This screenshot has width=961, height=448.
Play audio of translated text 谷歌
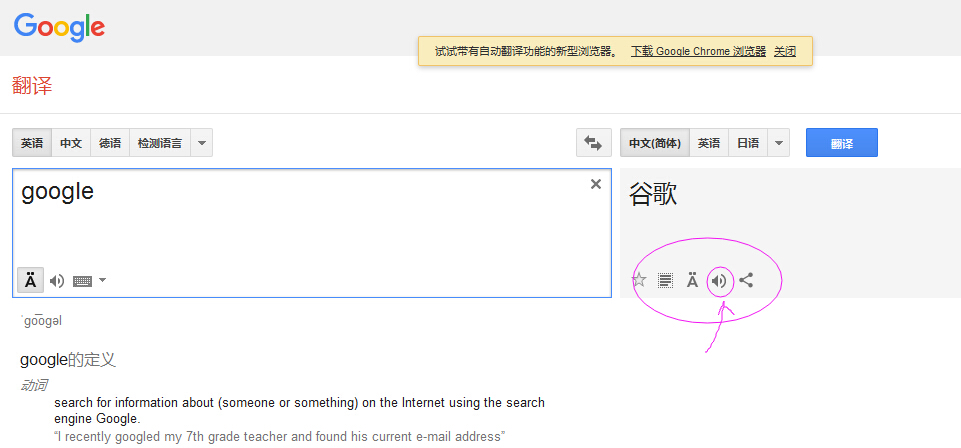719,281
